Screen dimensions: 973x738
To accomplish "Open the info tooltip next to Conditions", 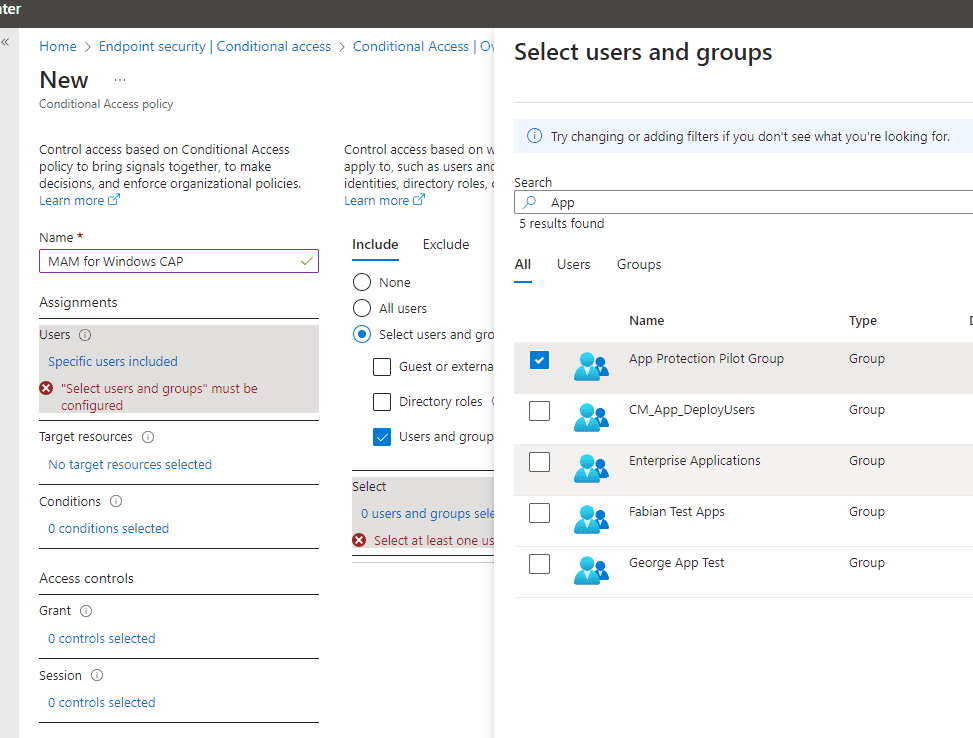I will 116,501.
